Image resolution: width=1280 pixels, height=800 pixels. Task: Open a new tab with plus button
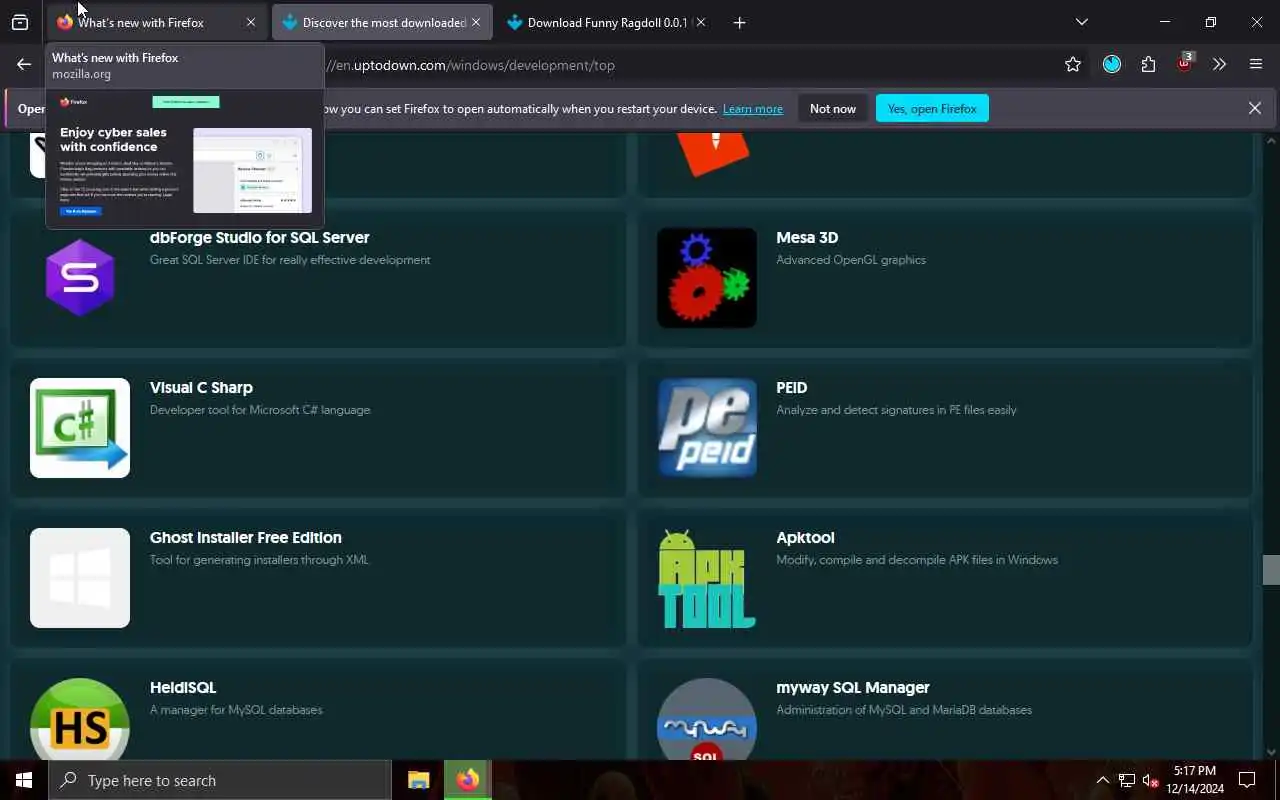[x=739, y=22]
